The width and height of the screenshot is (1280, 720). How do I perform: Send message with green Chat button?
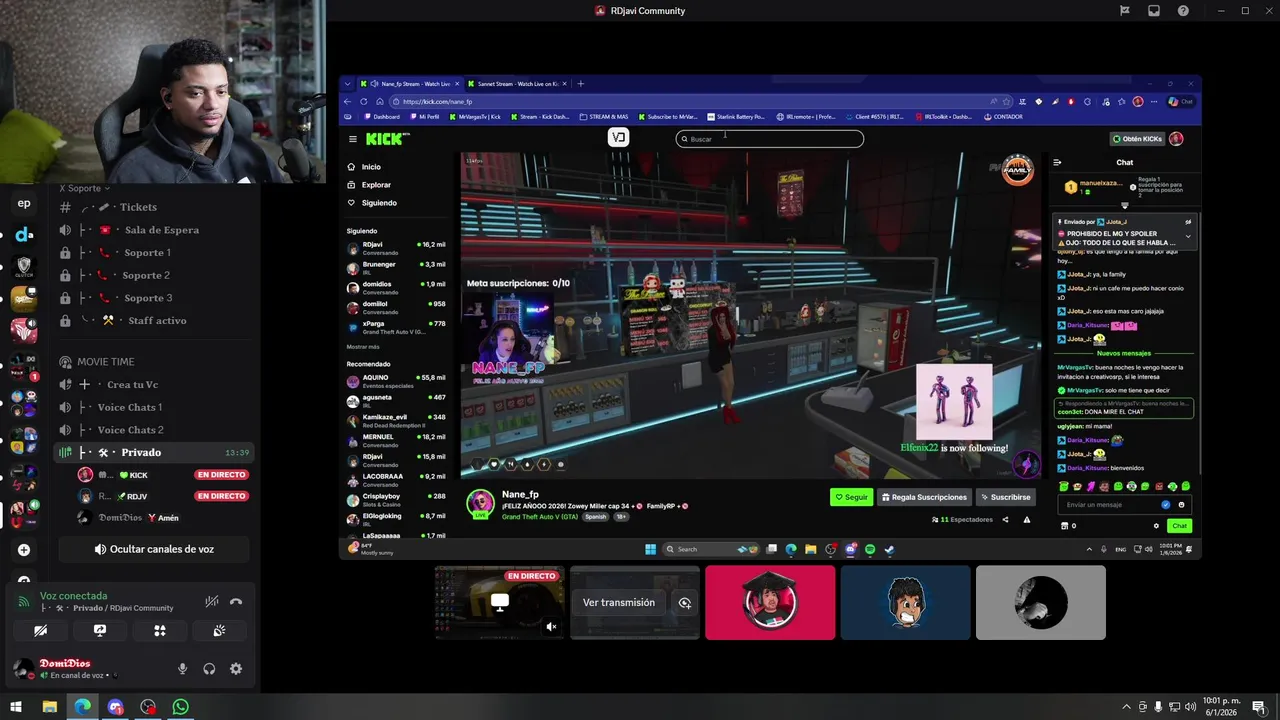click(x=1180, y=526)
